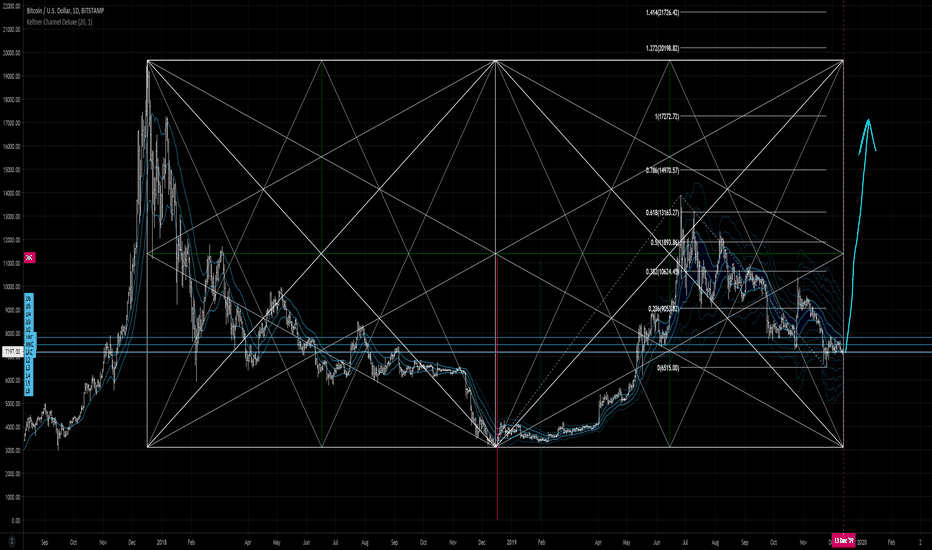The height and width of the screenshot is (550, 932).
Task: Click the 20000.00 price axis label
Action: (x=11, y=53)
